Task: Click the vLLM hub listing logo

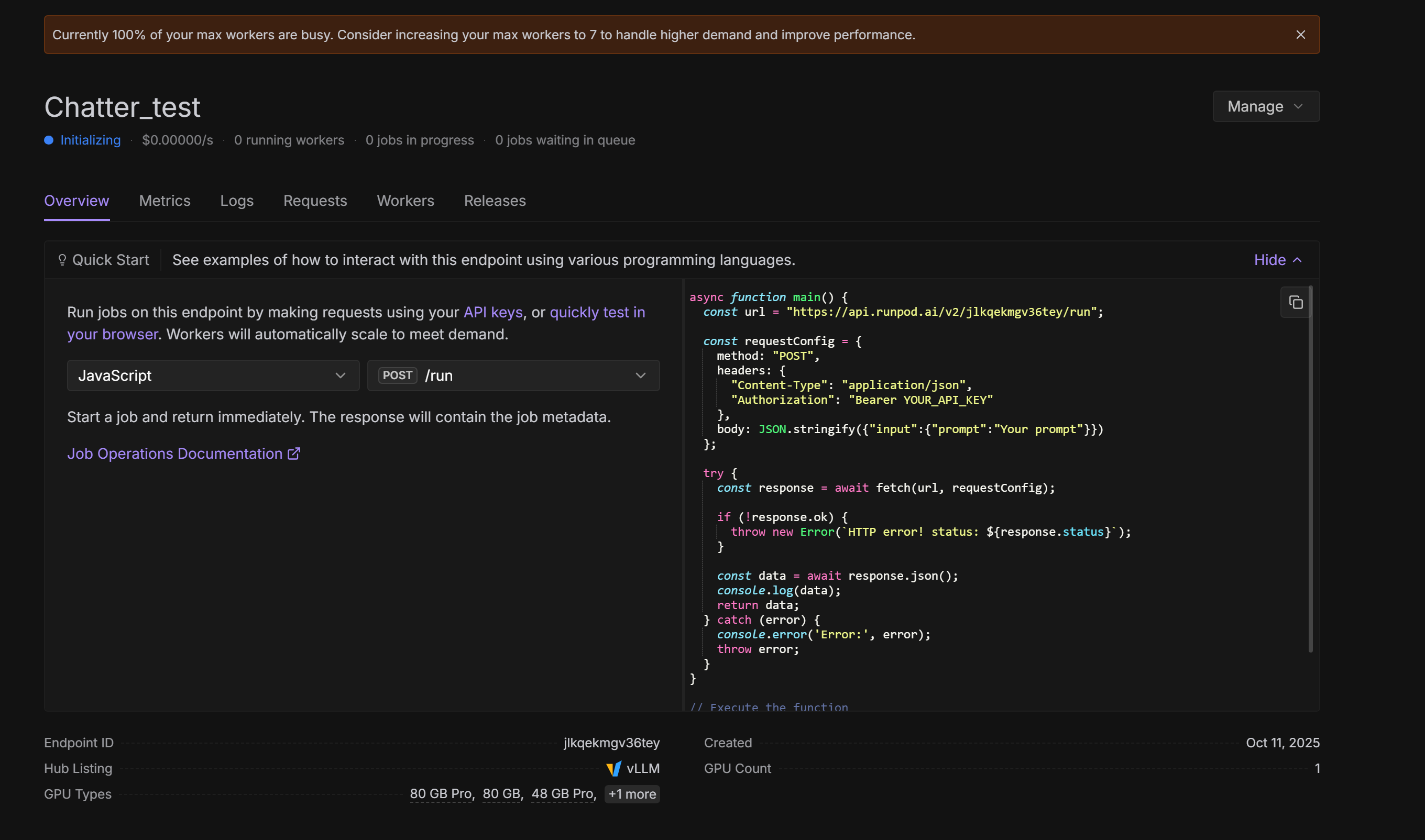Action: [x=613, y=769]
